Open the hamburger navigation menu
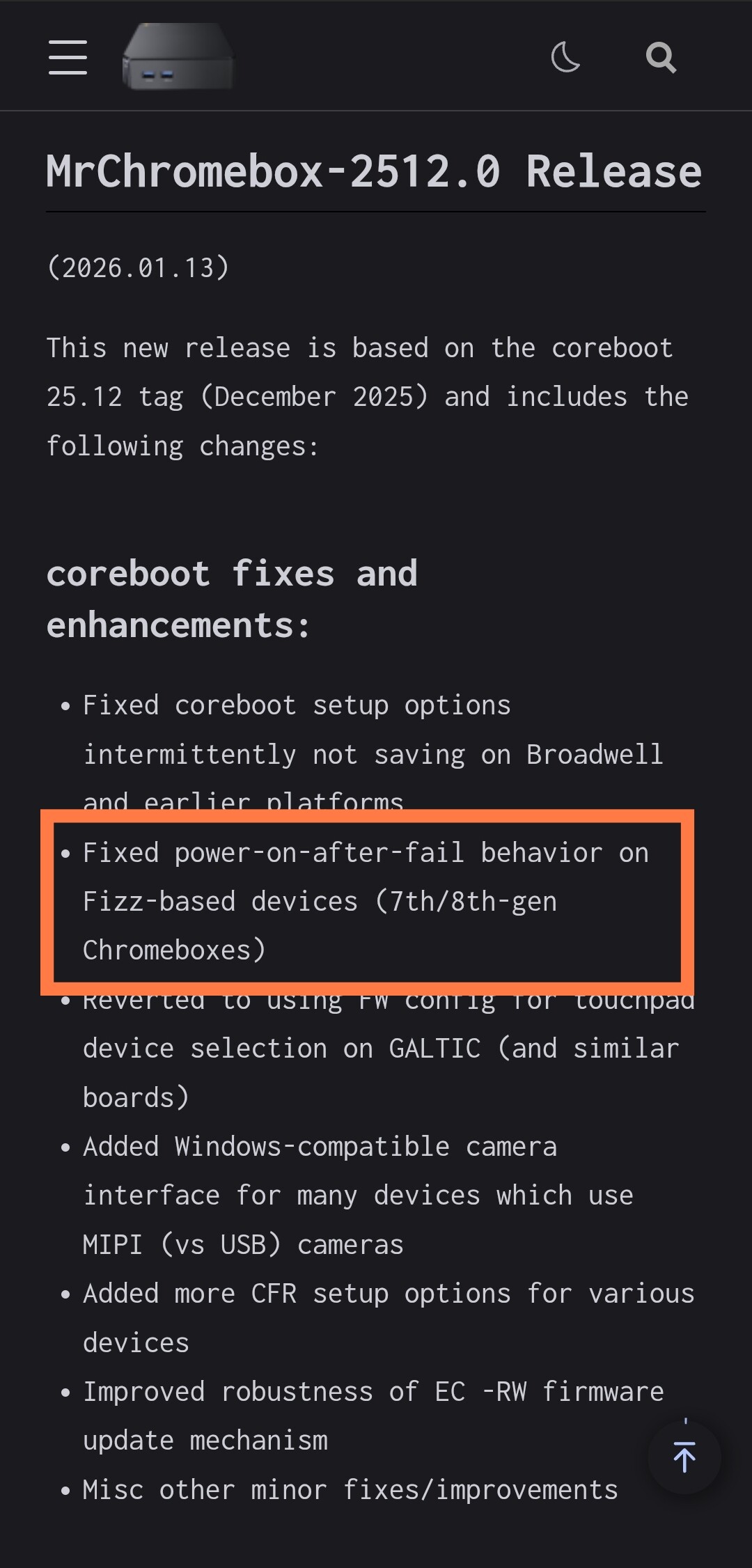The width and height of the screenshot is (752, 1568). click(68, 57)
